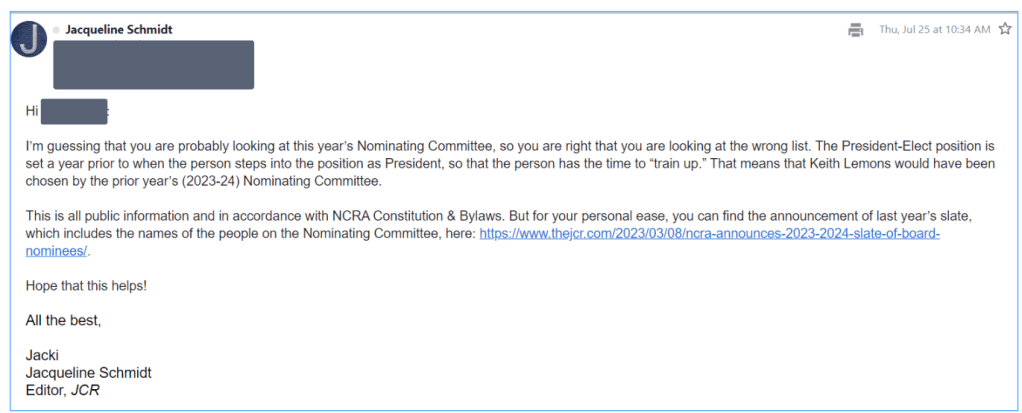Click the signature name Jacki
This screenshot has width=1022, height=413.
(42, 355)
